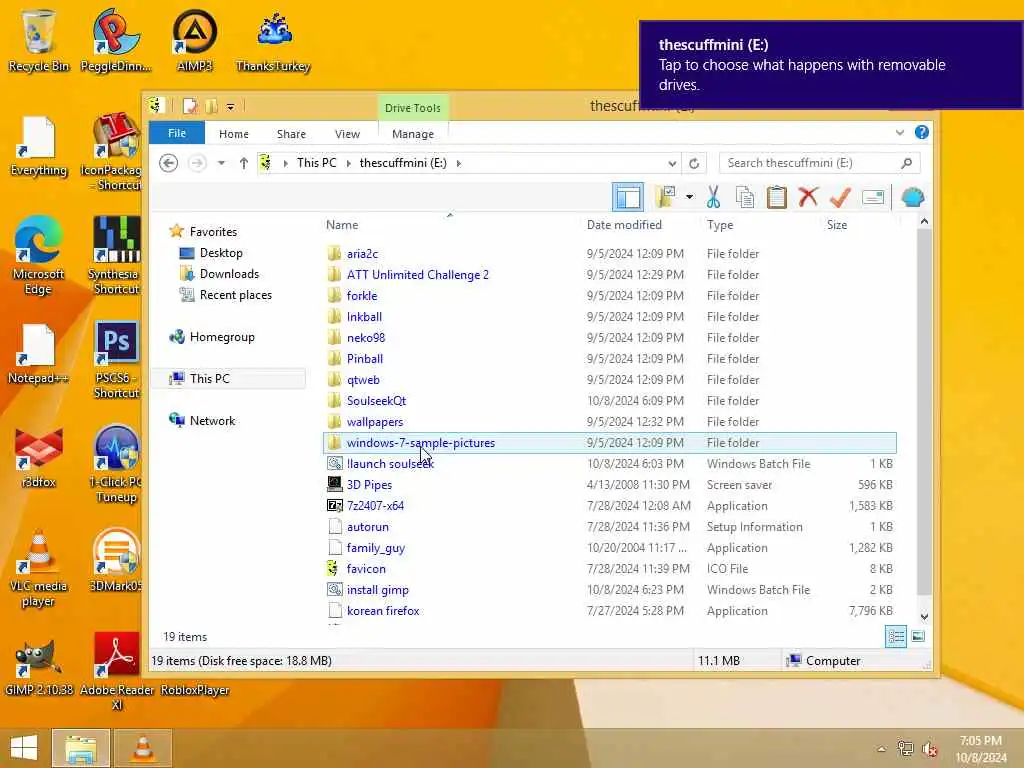Open the Manage ribbon tab
This screenshot has width=1024, height=768.
[413, 134]
